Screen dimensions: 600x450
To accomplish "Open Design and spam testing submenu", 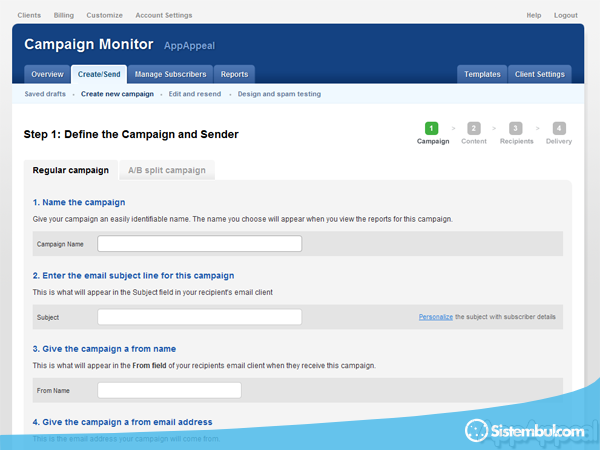I will 279,94.
